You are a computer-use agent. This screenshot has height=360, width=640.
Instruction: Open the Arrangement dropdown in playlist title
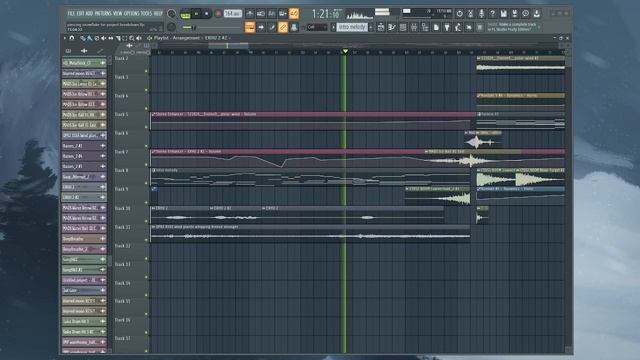coord(186,38)
